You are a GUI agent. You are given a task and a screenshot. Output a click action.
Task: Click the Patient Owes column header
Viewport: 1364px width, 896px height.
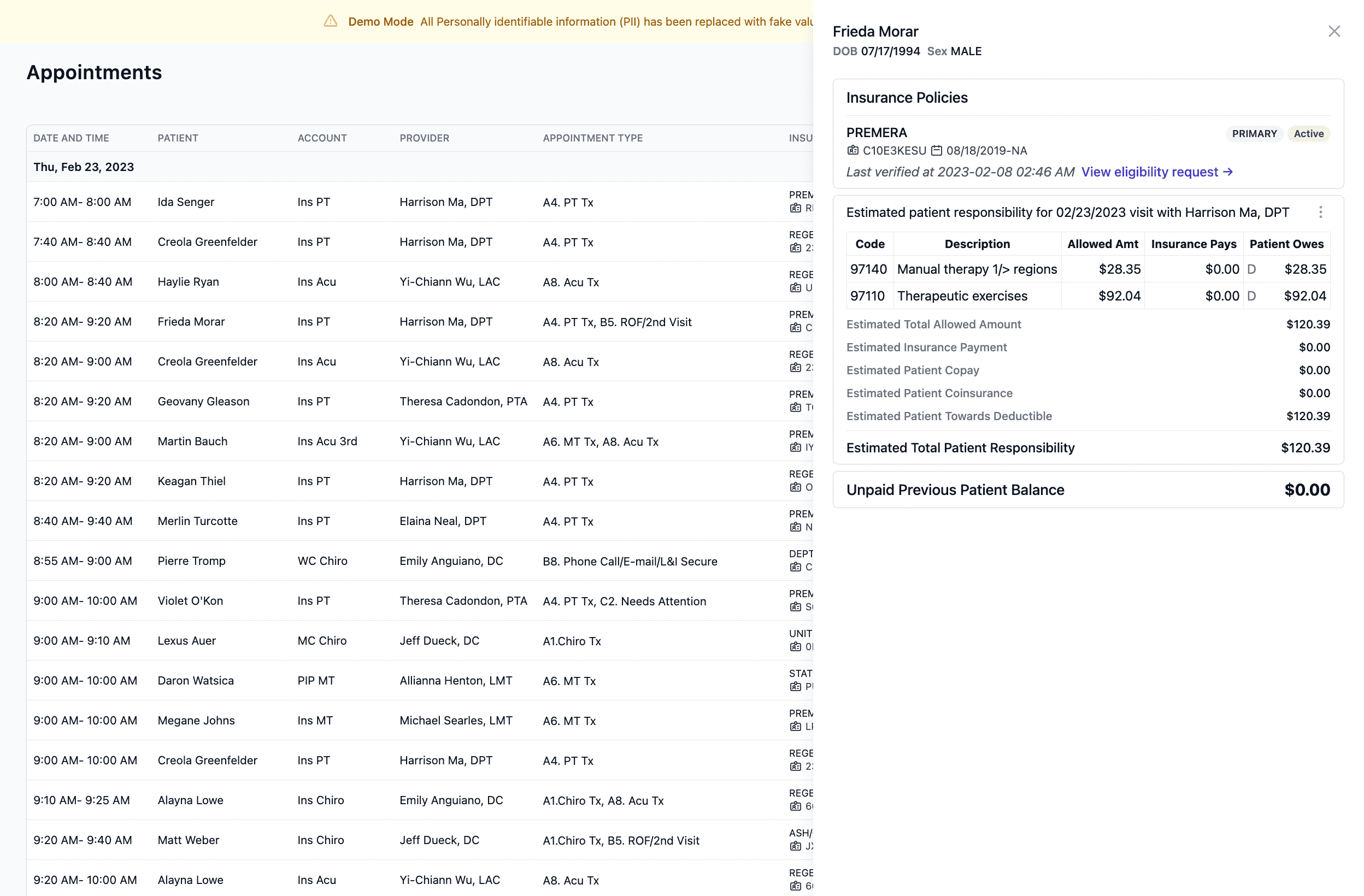point(1286,244)
